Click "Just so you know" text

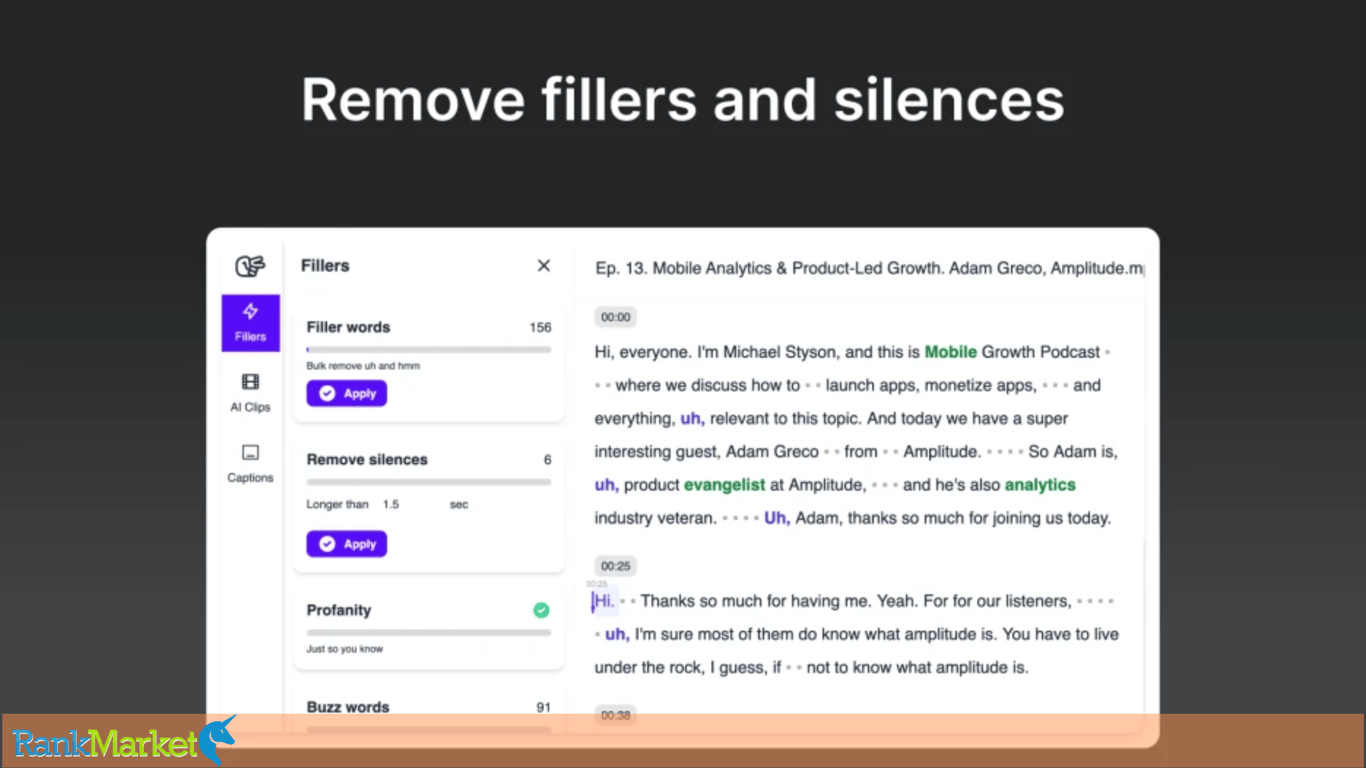pos(345,649)
